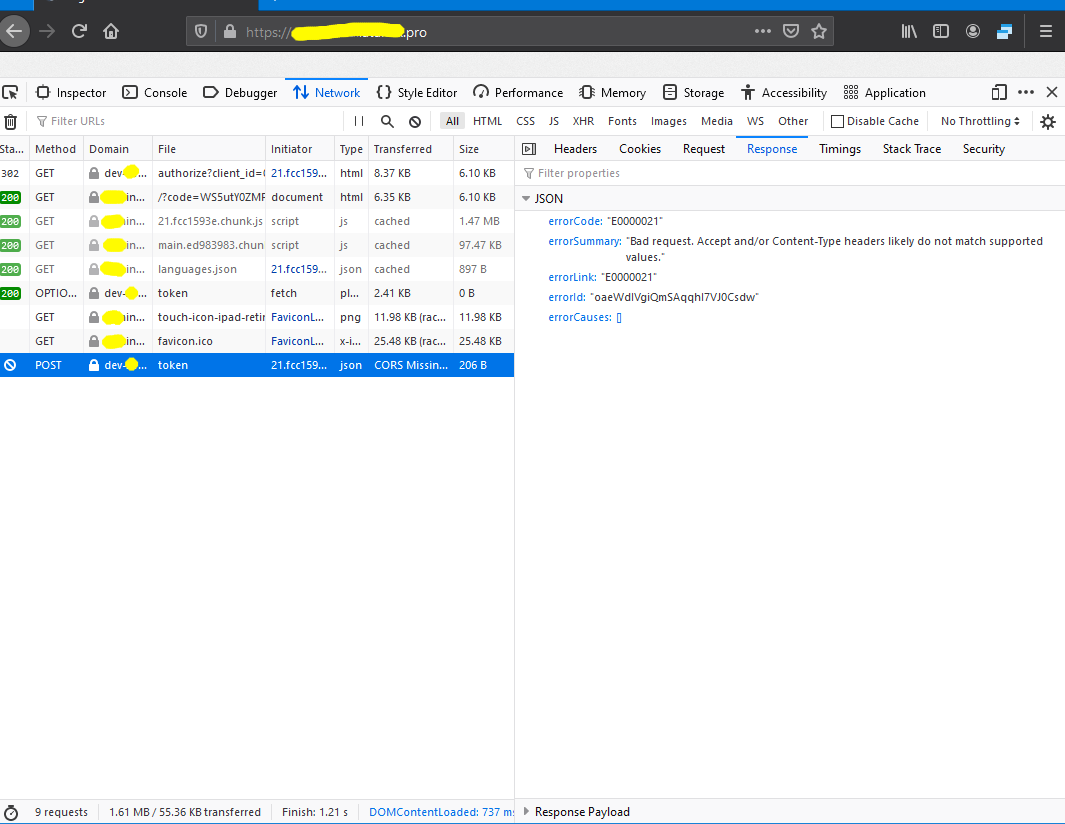The height and width of the screenshot is (824, 1065).
Task: Save page to Pocket
Action: pos(791,31)
